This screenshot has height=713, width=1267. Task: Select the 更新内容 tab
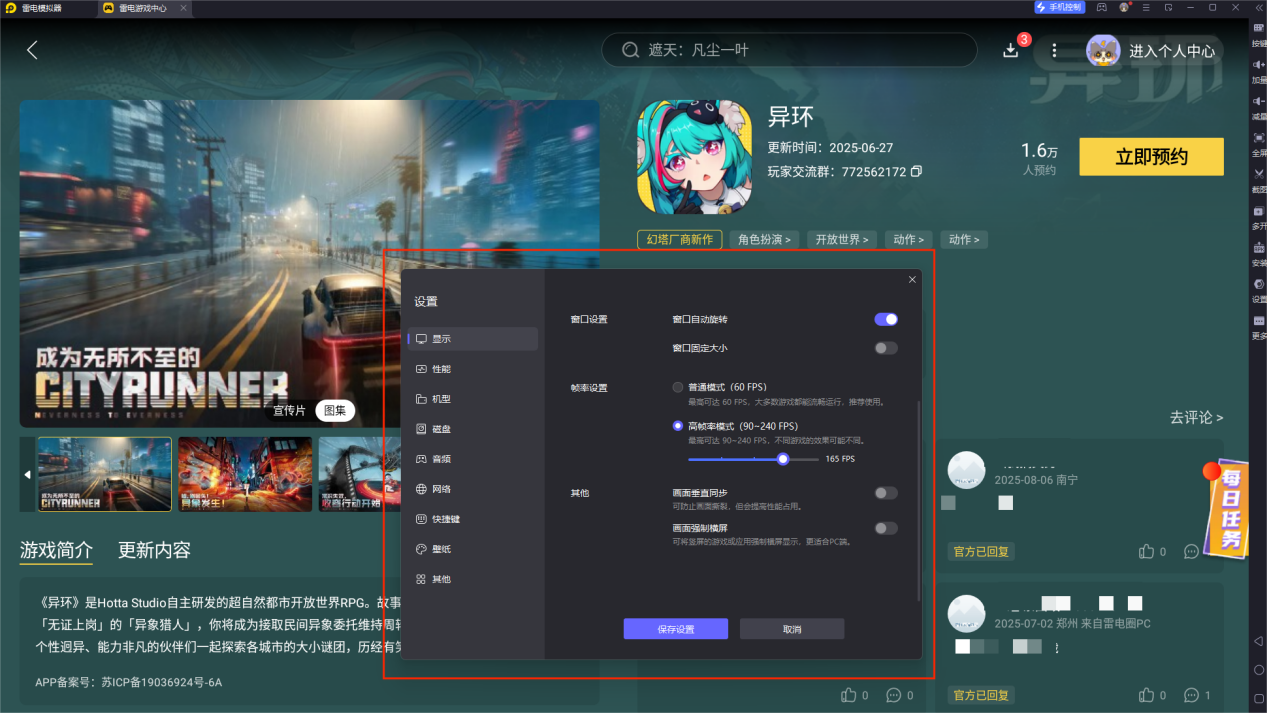[x=154, y=550]
